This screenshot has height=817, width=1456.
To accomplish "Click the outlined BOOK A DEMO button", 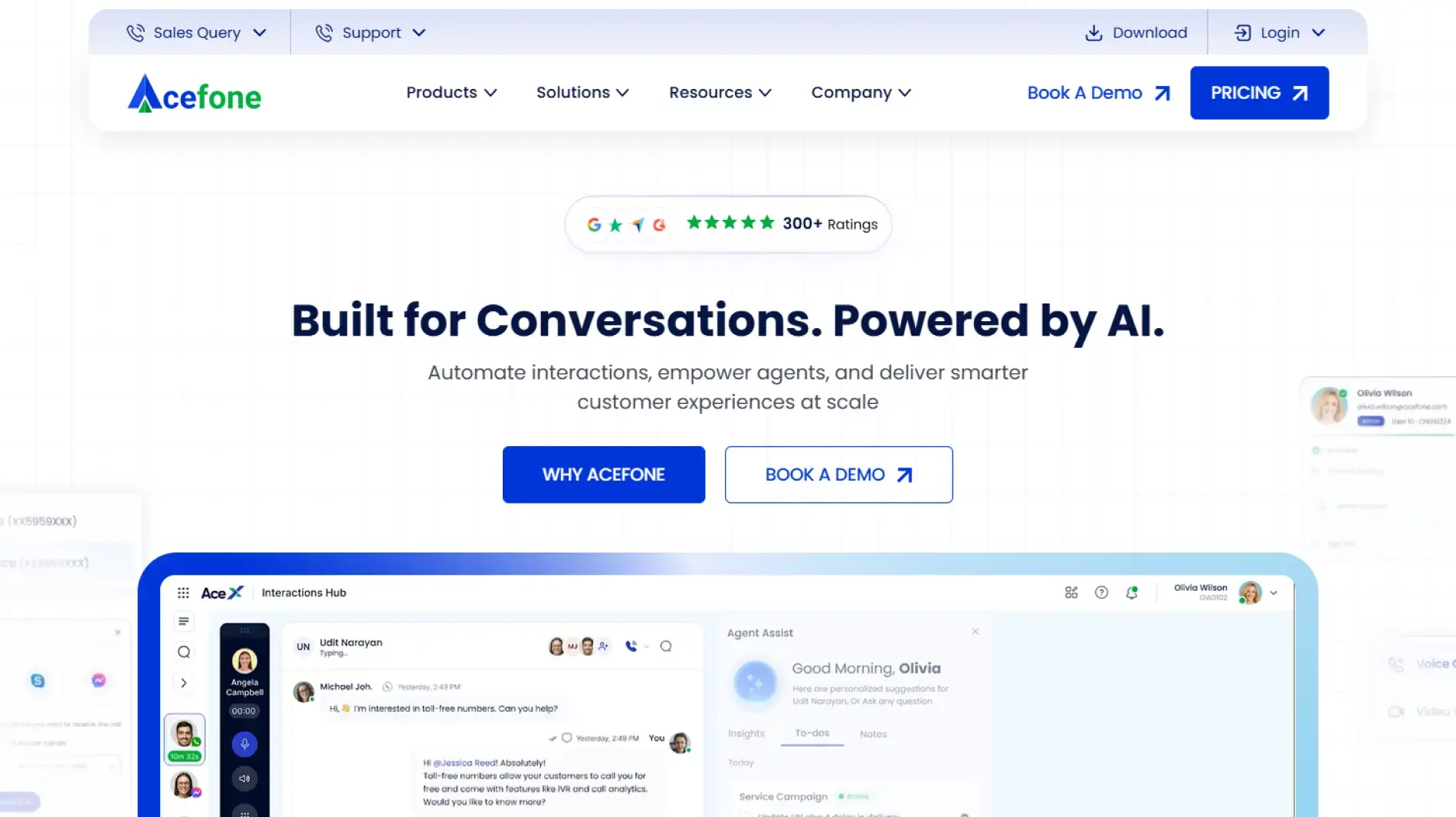I will 838,474.
